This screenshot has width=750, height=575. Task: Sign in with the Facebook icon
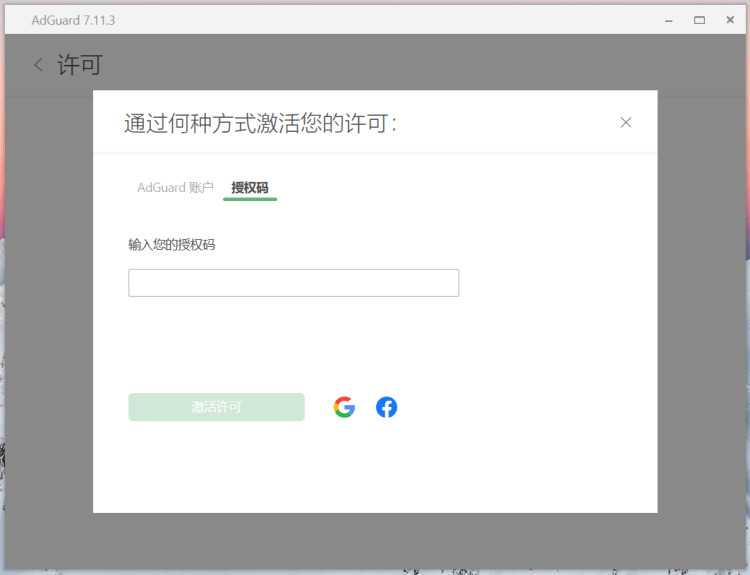(386, 407)
